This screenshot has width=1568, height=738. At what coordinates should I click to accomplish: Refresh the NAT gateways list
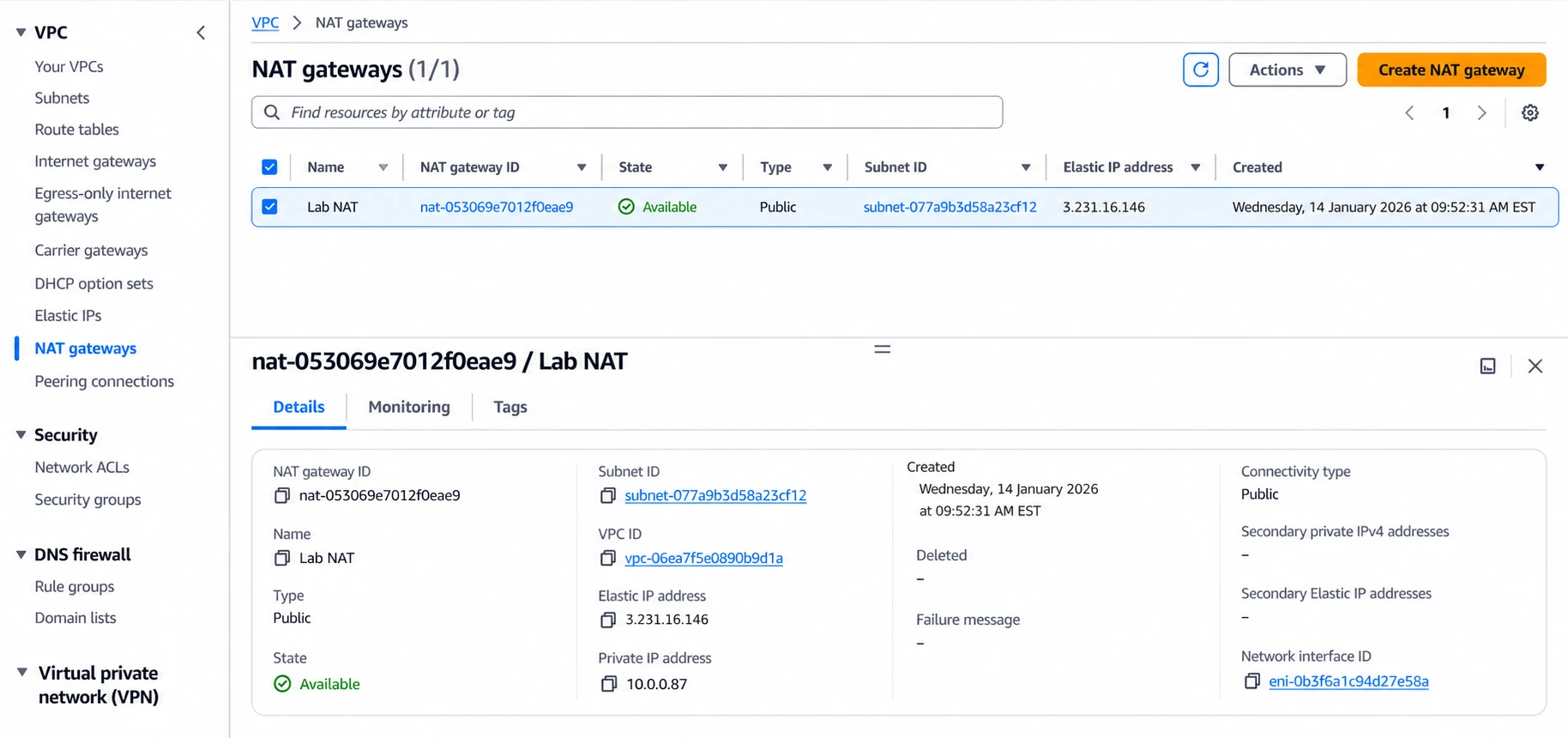point(1200,70)
